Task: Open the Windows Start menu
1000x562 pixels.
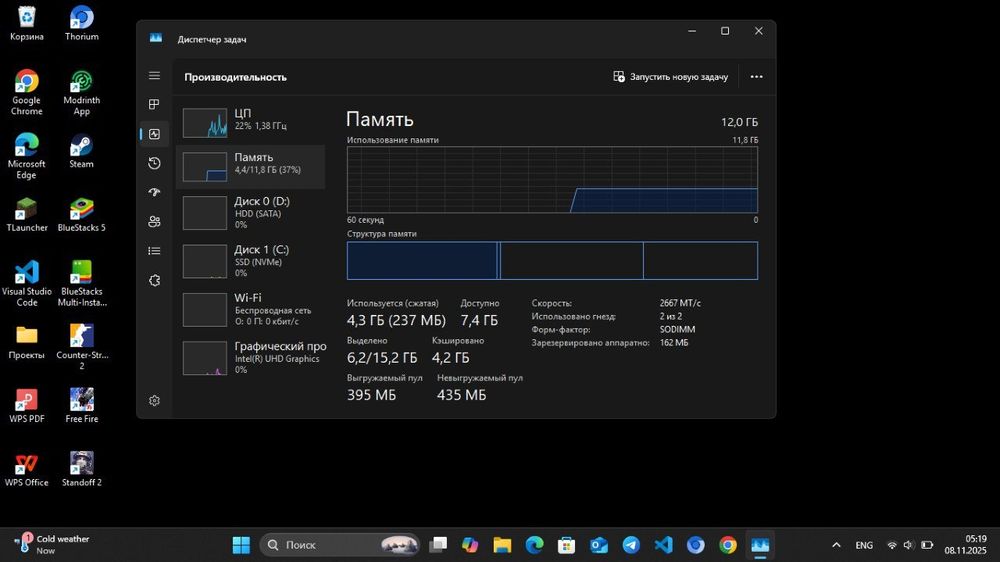Action: tap(241, 545)
